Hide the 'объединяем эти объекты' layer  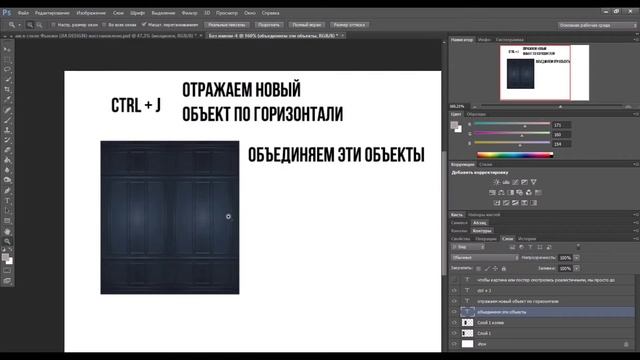454,312
